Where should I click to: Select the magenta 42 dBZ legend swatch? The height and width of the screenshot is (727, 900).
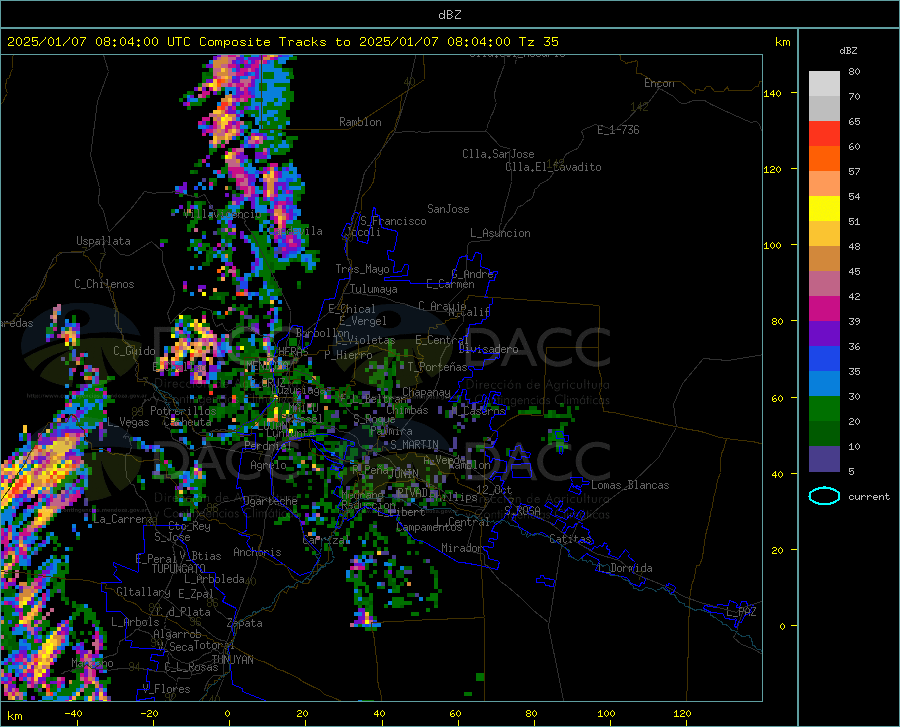coord(824,309)
